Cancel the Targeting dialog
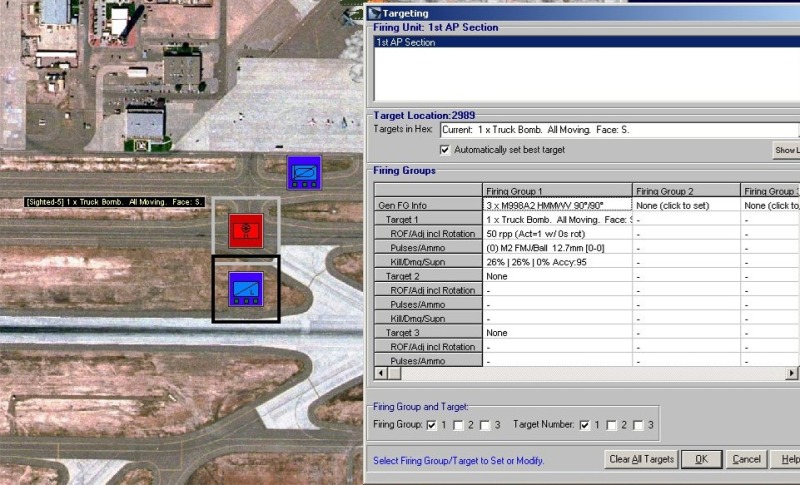 (746, 459)
